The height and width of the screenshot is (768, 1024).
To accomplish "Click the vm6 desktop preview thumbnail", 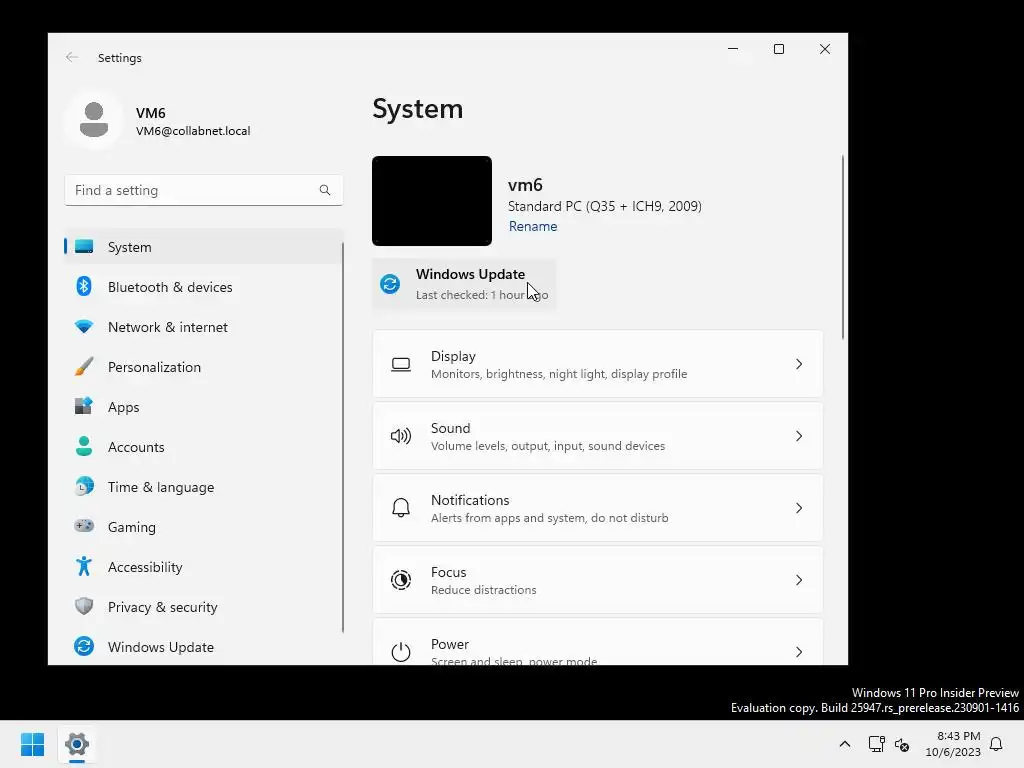I will pos(432,200).
